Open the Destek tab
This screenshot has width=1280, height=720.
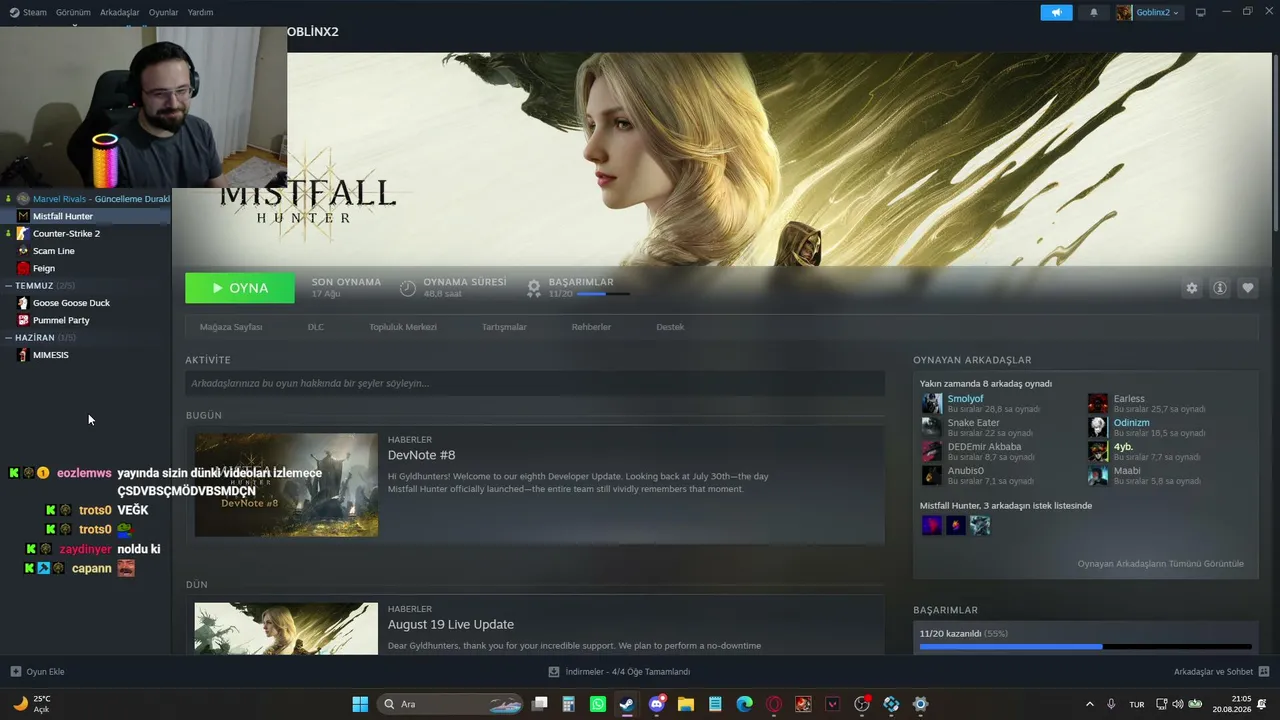tap(670, 327)
